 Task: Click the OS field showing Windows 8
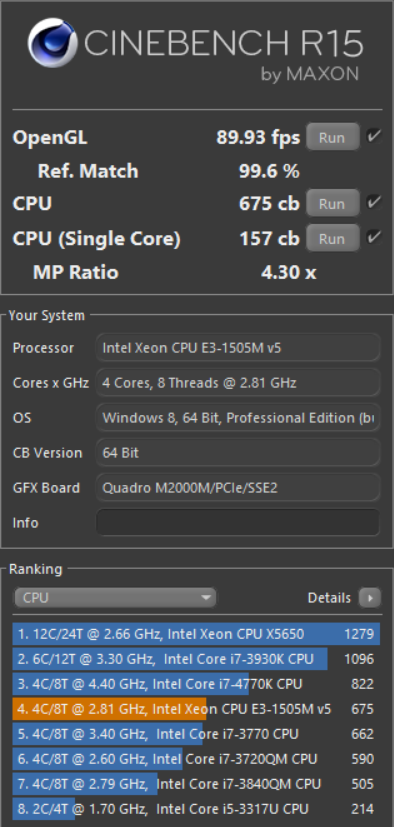(x=238, y=418)
